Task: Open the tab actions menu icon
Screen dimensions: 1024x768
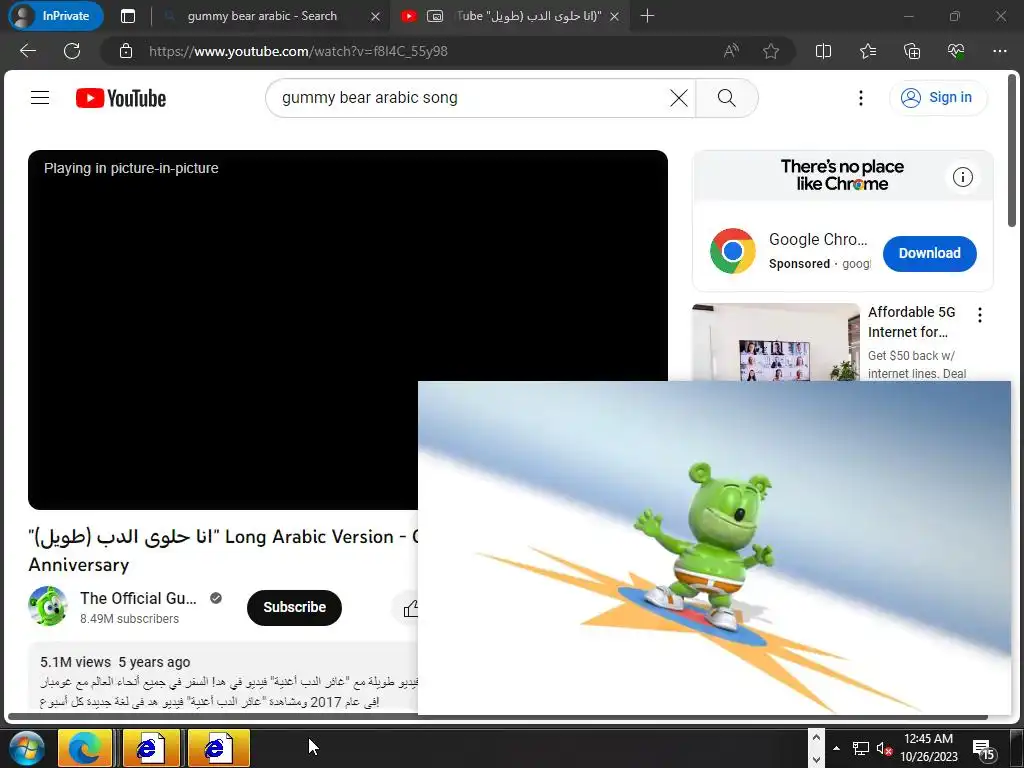Action: coord(128,16)
